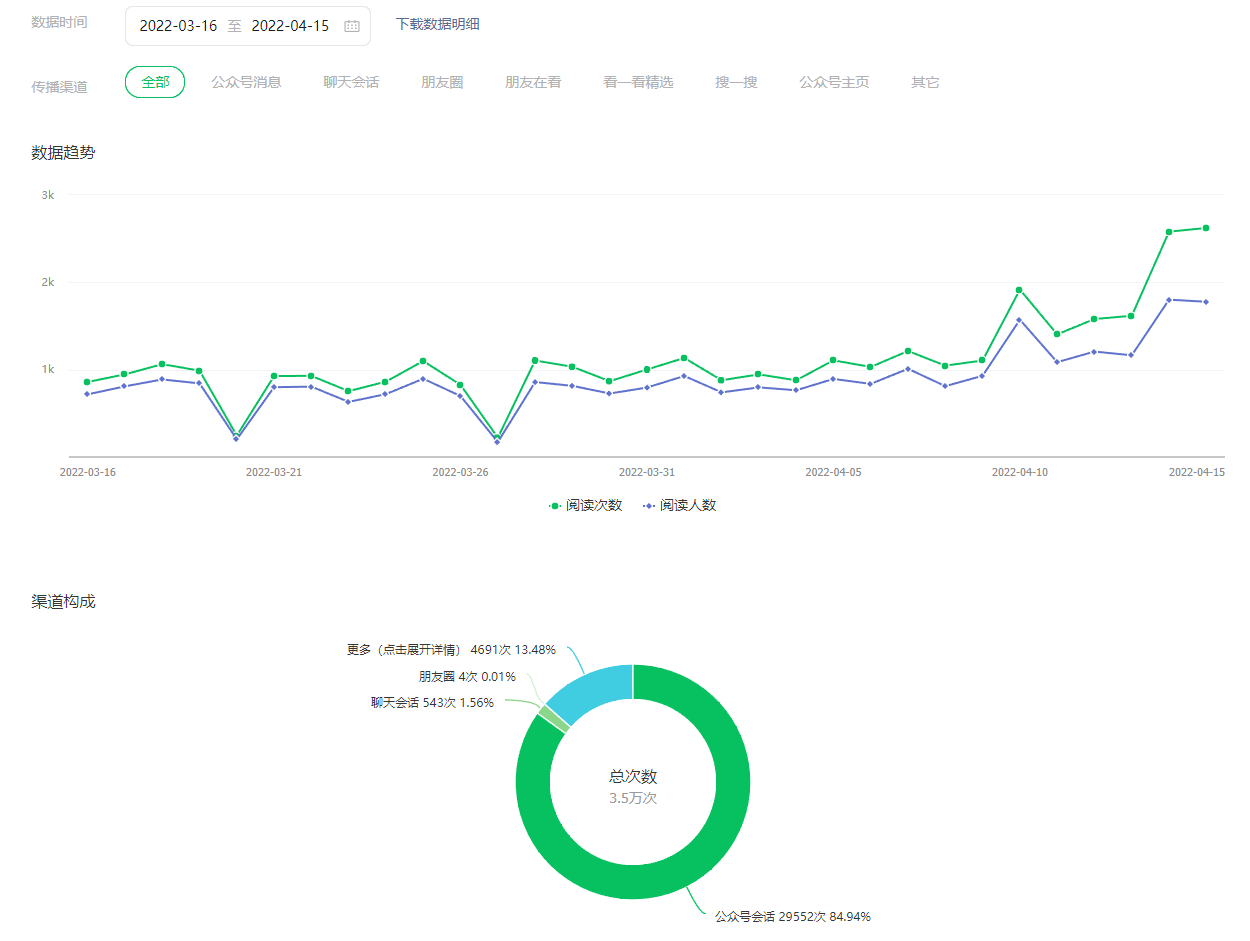Click the last 阅读次数 data point on 2022-04-15
This screenshot has height=941, width=1250.
click(x=1206, y=228)
